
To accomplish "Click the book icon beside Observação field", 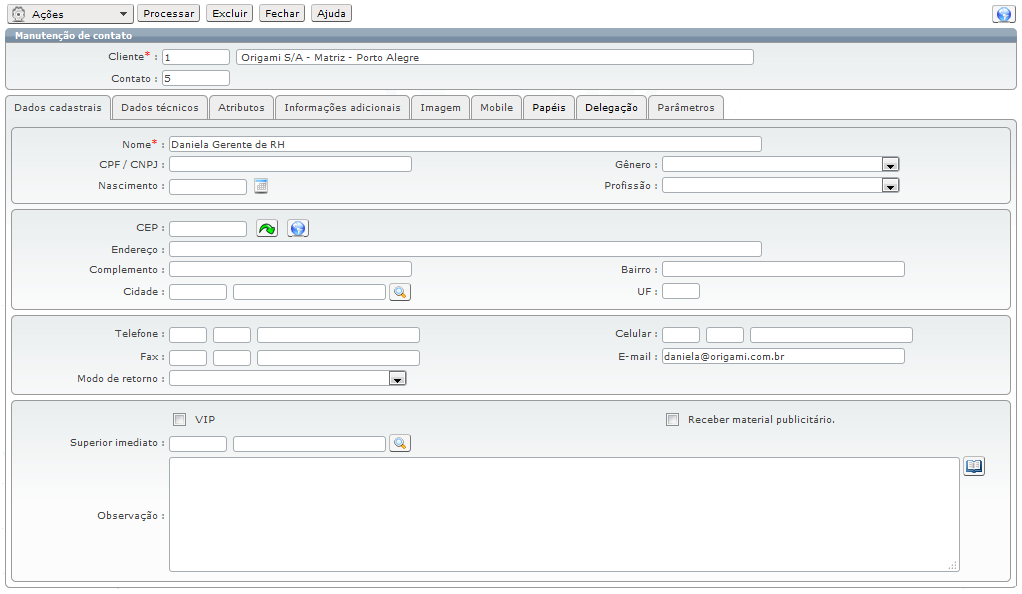I will click(973, 465).
